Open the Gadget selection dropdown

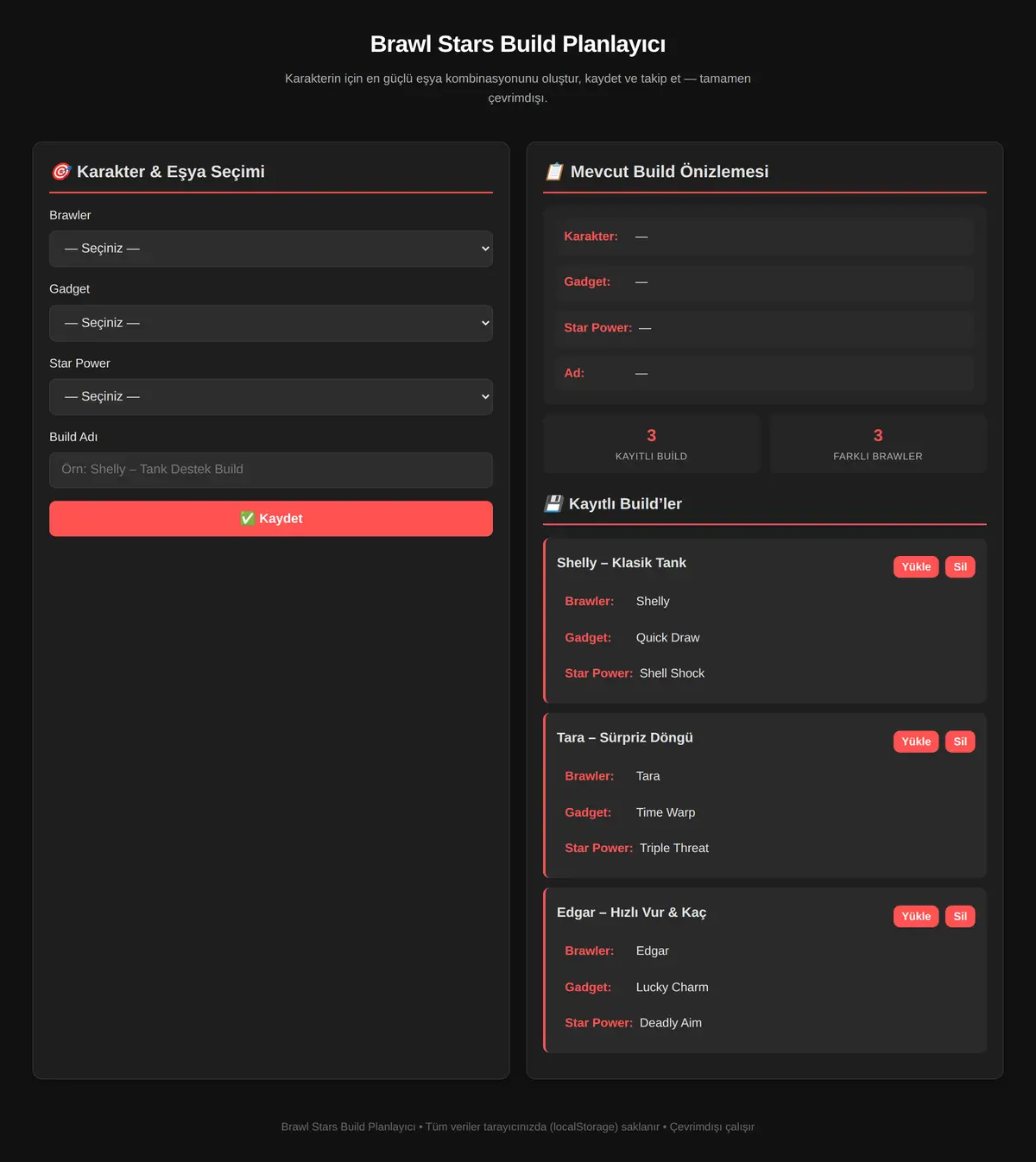coord(271,323)
